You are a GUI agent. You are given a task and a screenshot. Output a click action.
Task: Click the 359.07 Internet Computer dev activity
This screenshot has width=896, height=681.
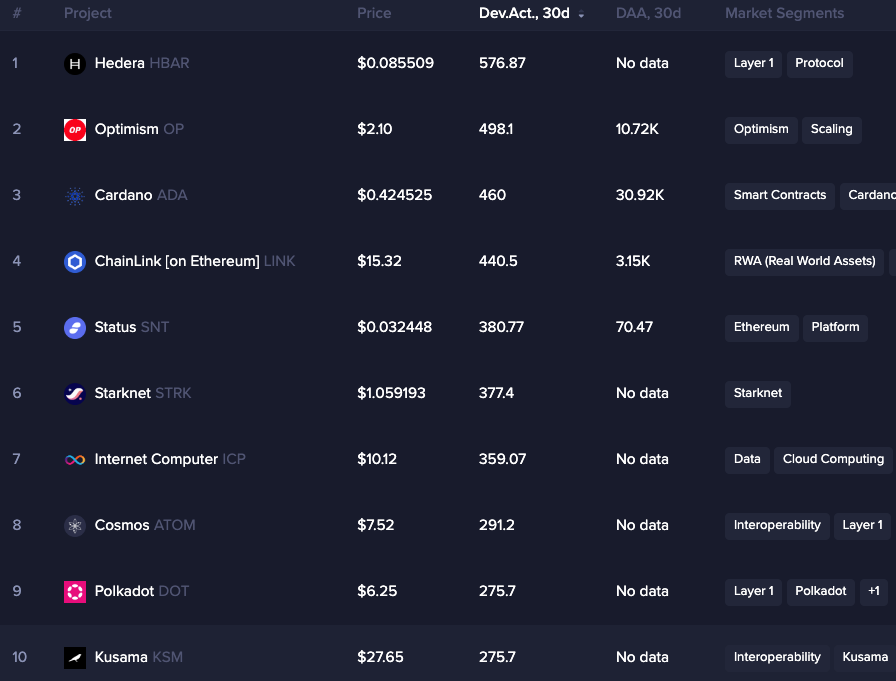point(502,459)
